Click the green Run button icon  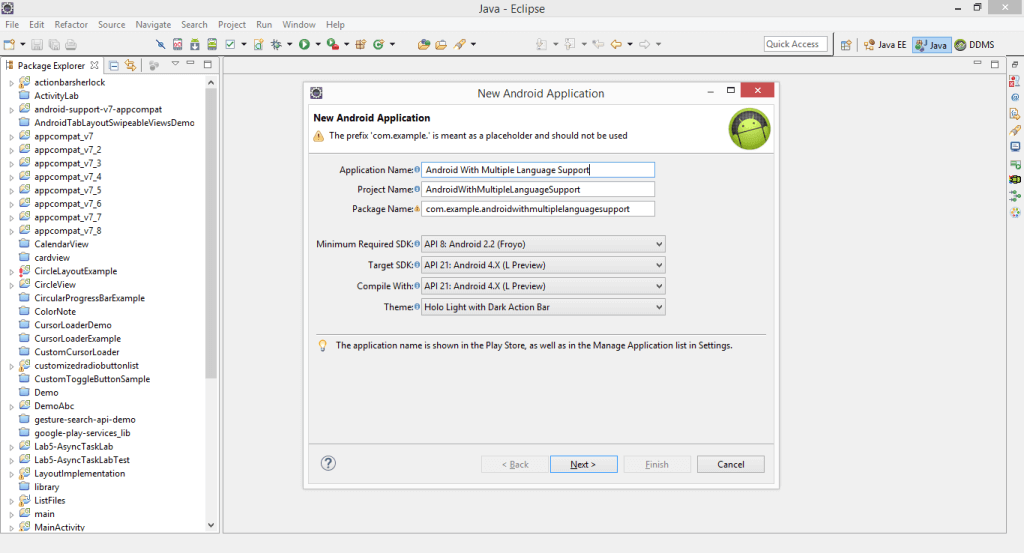pos(304,44)
